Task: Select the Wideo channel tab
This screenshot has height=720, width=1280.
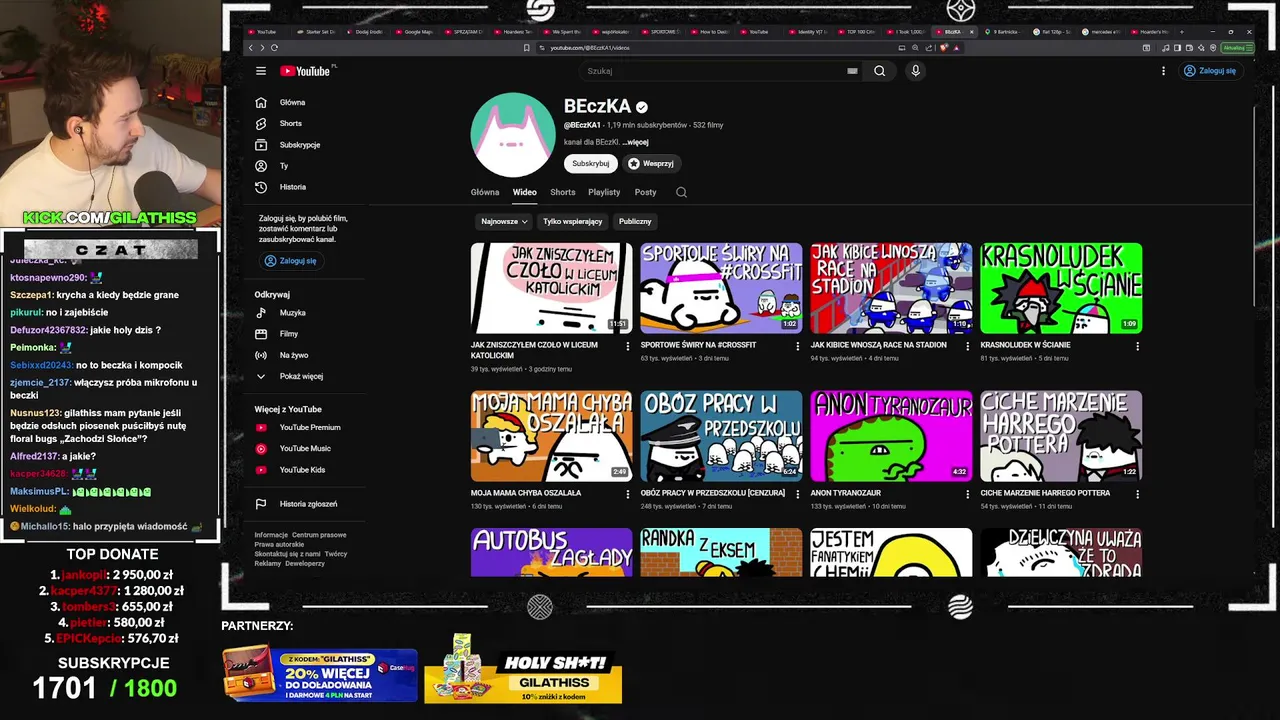Action: click(525, 192)
